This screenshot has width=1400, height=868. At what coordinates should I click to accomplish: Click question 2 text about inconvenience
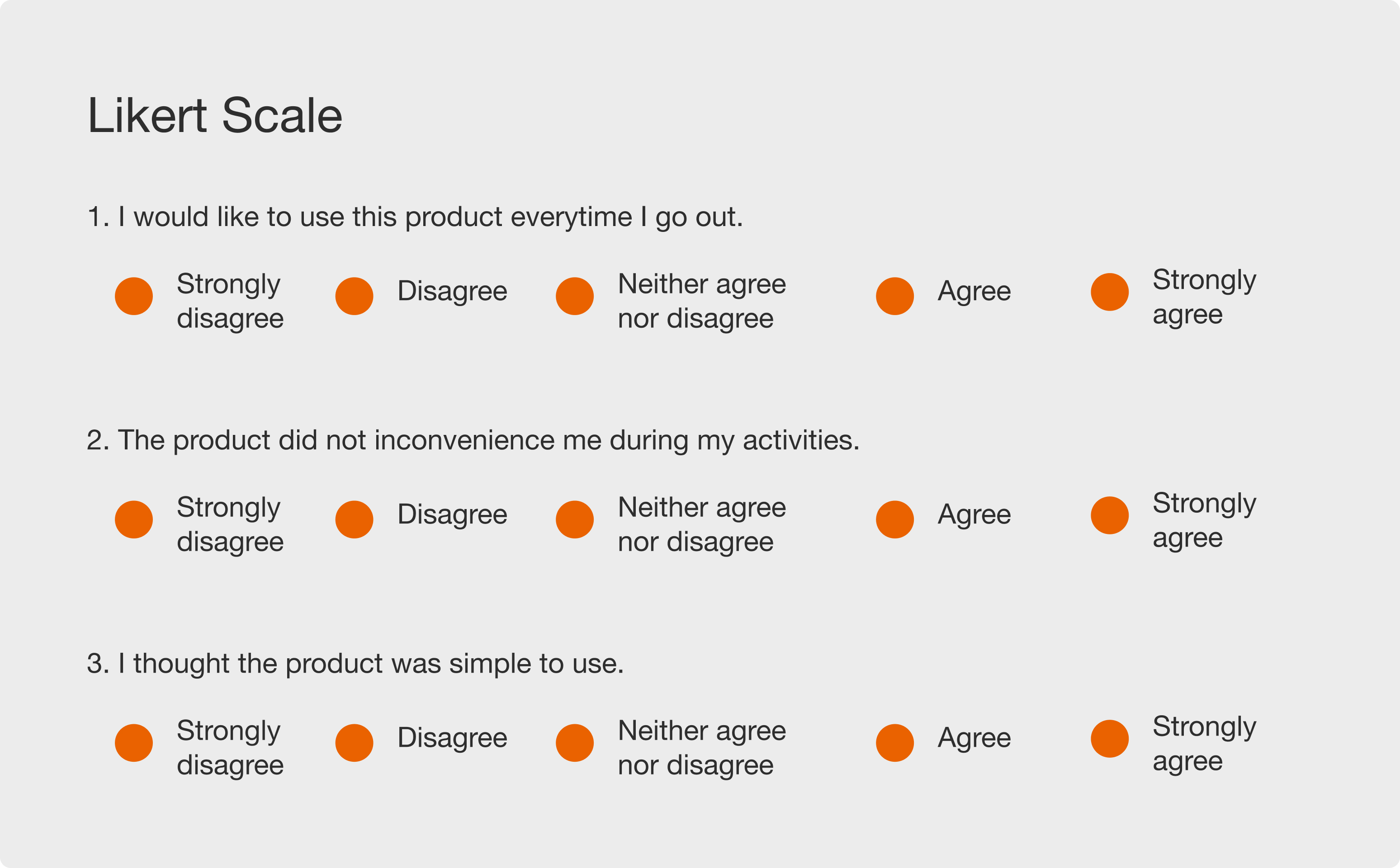473,441
